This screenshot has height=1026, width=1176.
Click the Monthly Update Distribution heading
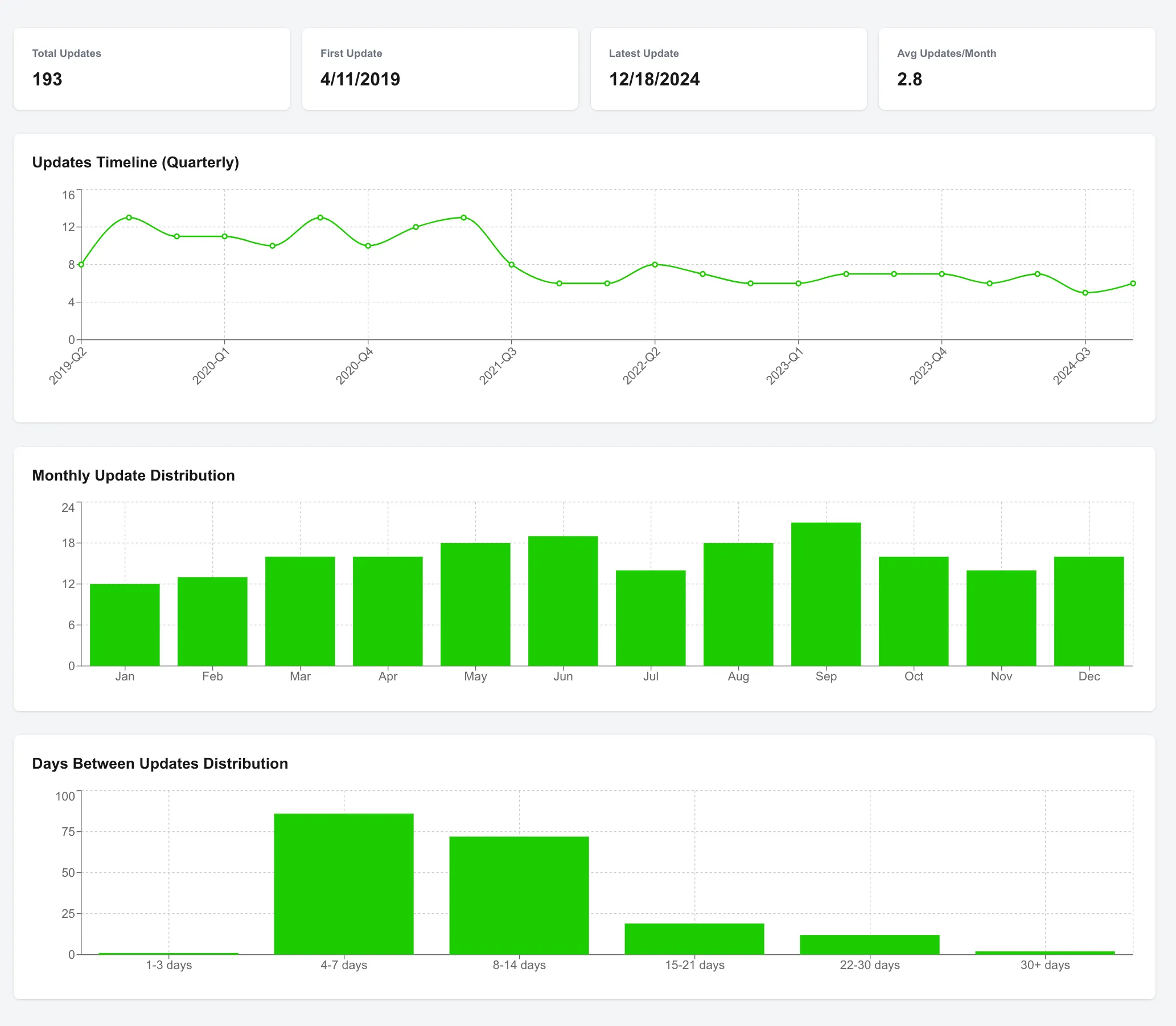(x=133, y=475)
